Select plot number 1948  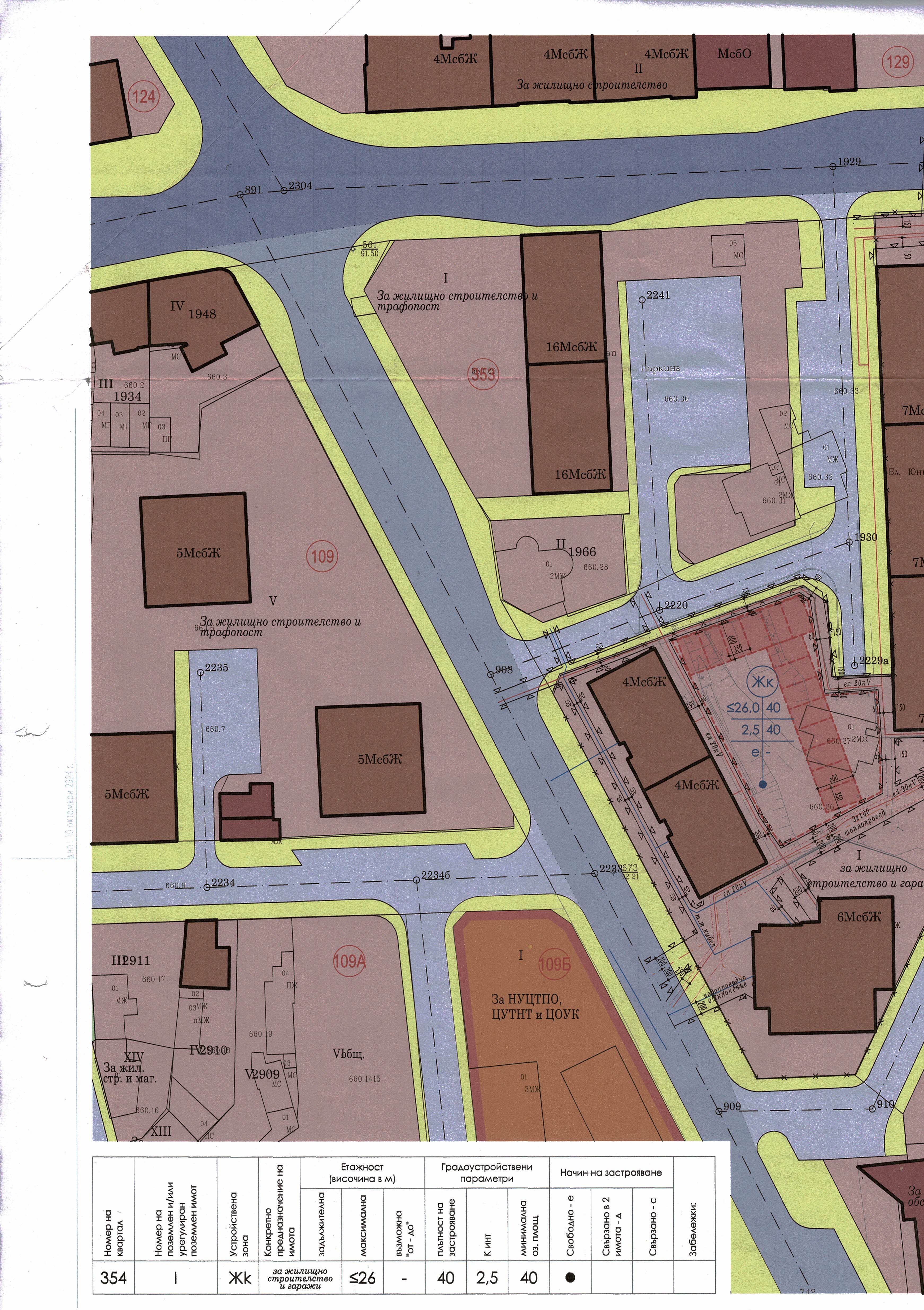[202, 314]
